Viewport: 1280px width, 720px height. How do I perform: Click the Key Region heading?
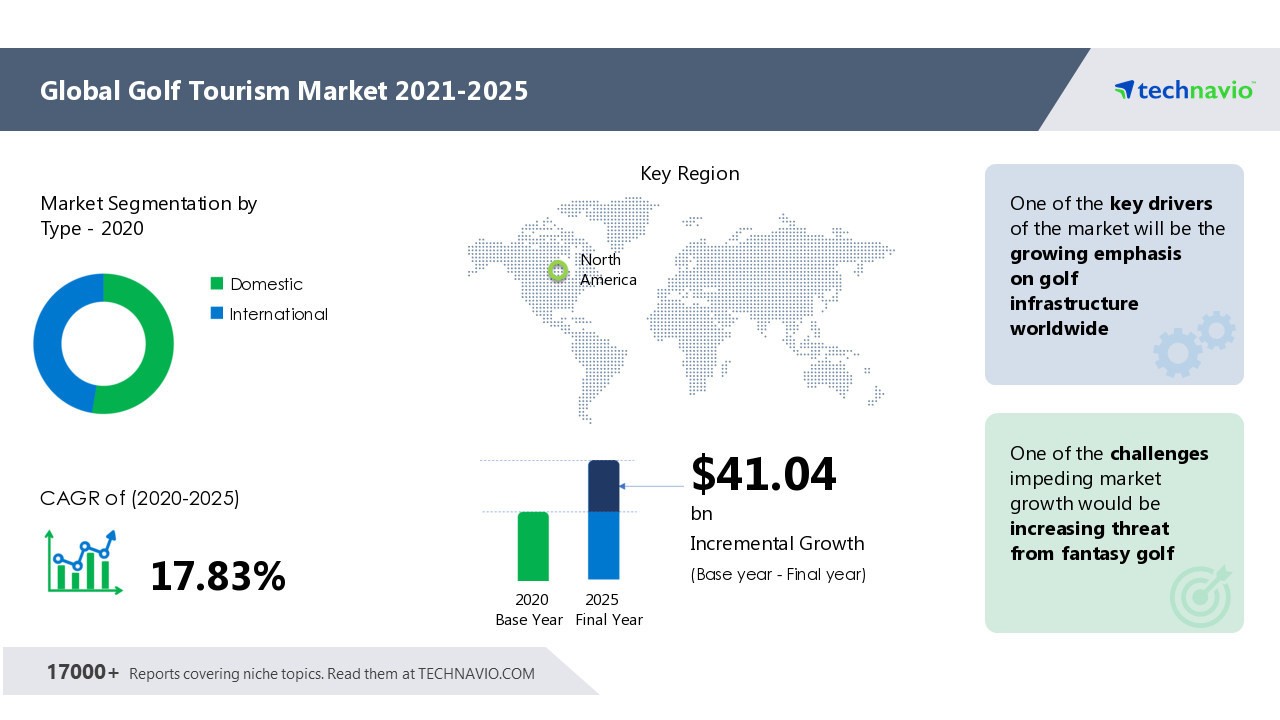(x=690, y=173)
